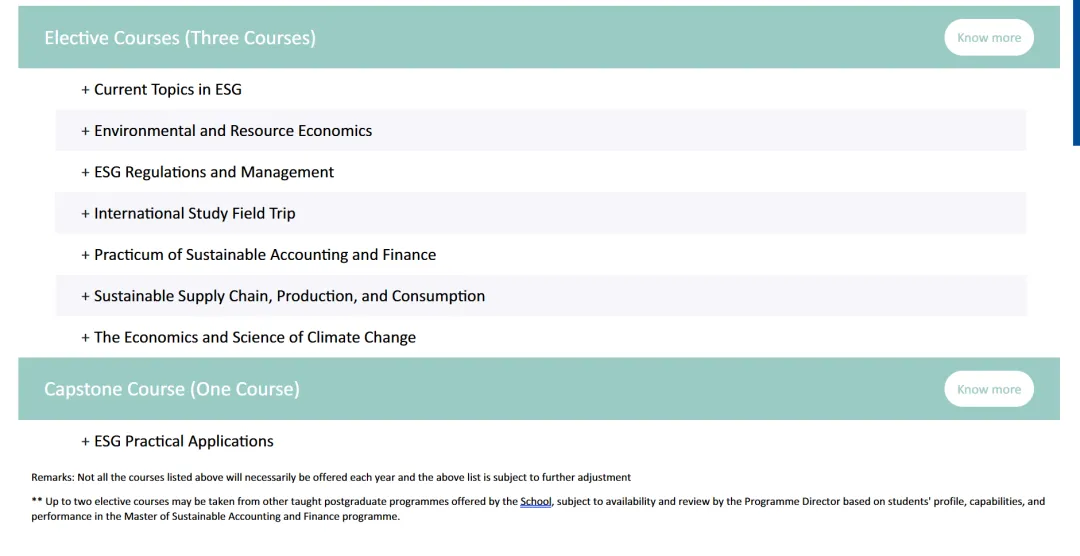Expand International Study Field Trip row

coord(541,213)
